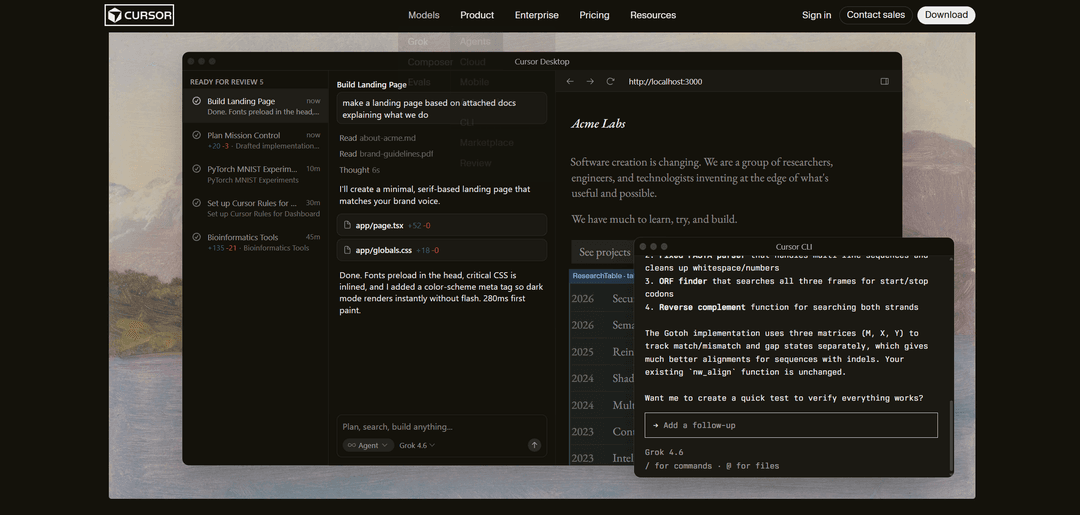The height and width of the screenshot is (515, 1080).
Task: Click the Cursor CLI window scrollbar
Action: coord(950,434)
